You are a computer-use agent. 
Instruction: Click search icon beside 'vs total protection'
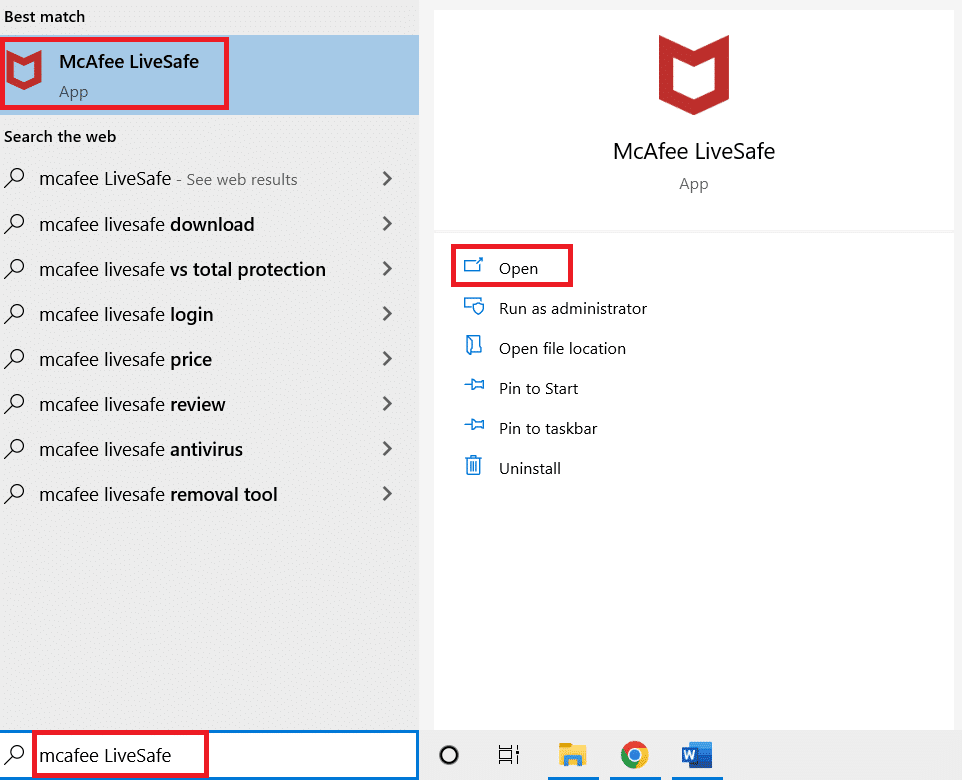click(x=14, y=269)
